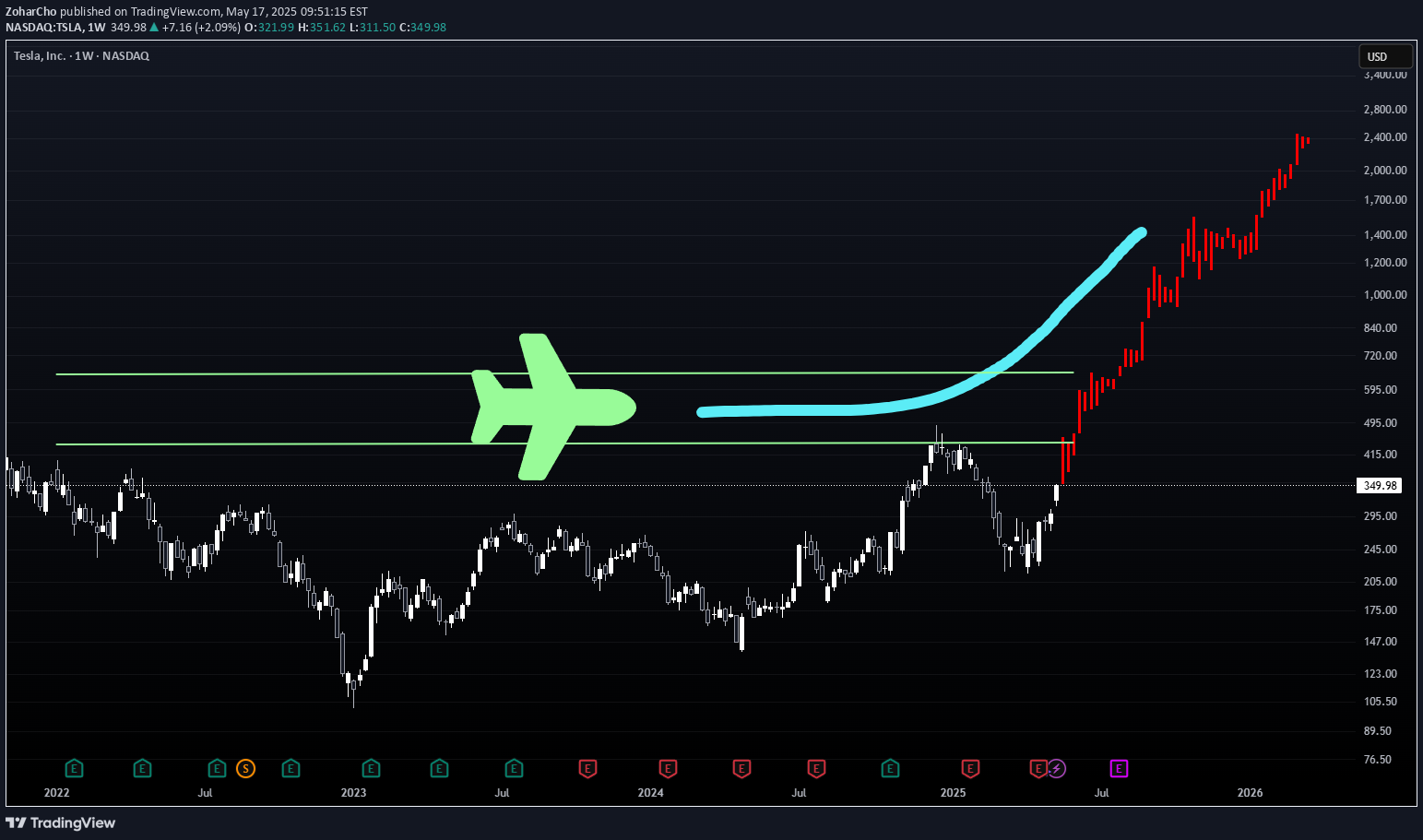Click the green E earnings icon above 2022

pos(73,768)
